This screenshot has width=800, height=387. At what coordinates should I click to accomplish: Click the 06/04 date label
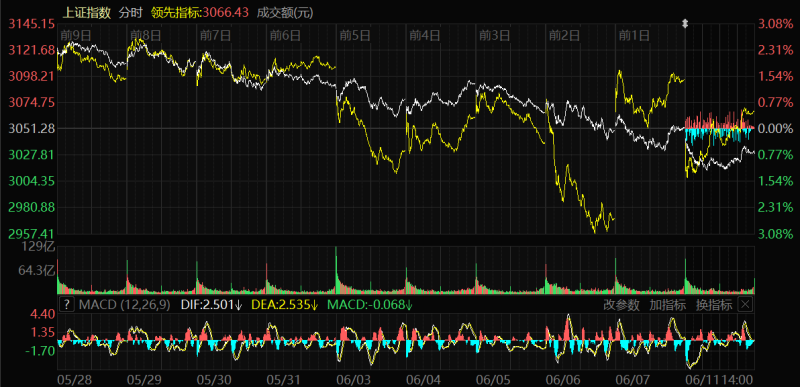[424, 379]
